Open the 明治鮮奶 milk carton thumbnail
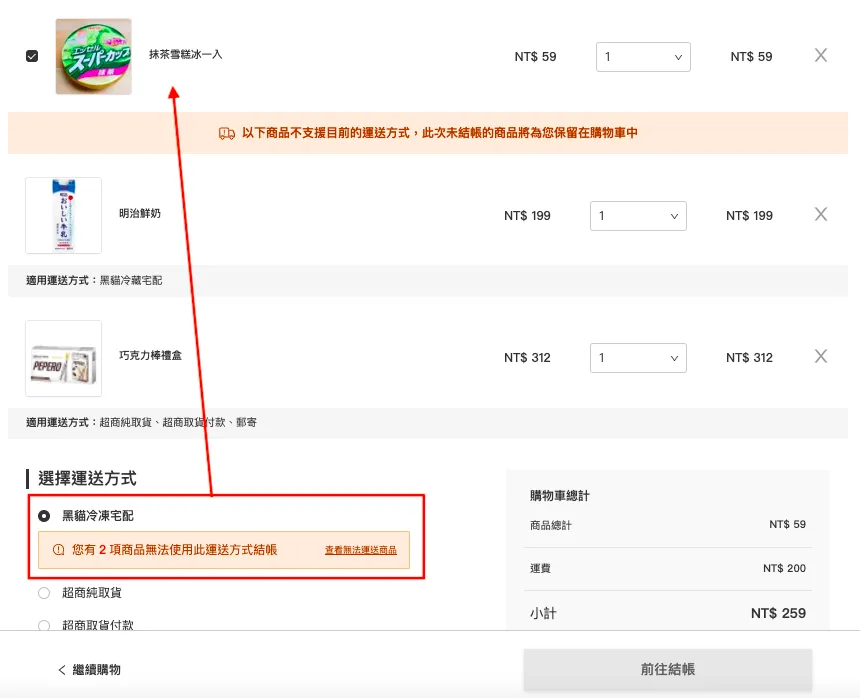Screen dimensions: 860x698 pos(64,215)
